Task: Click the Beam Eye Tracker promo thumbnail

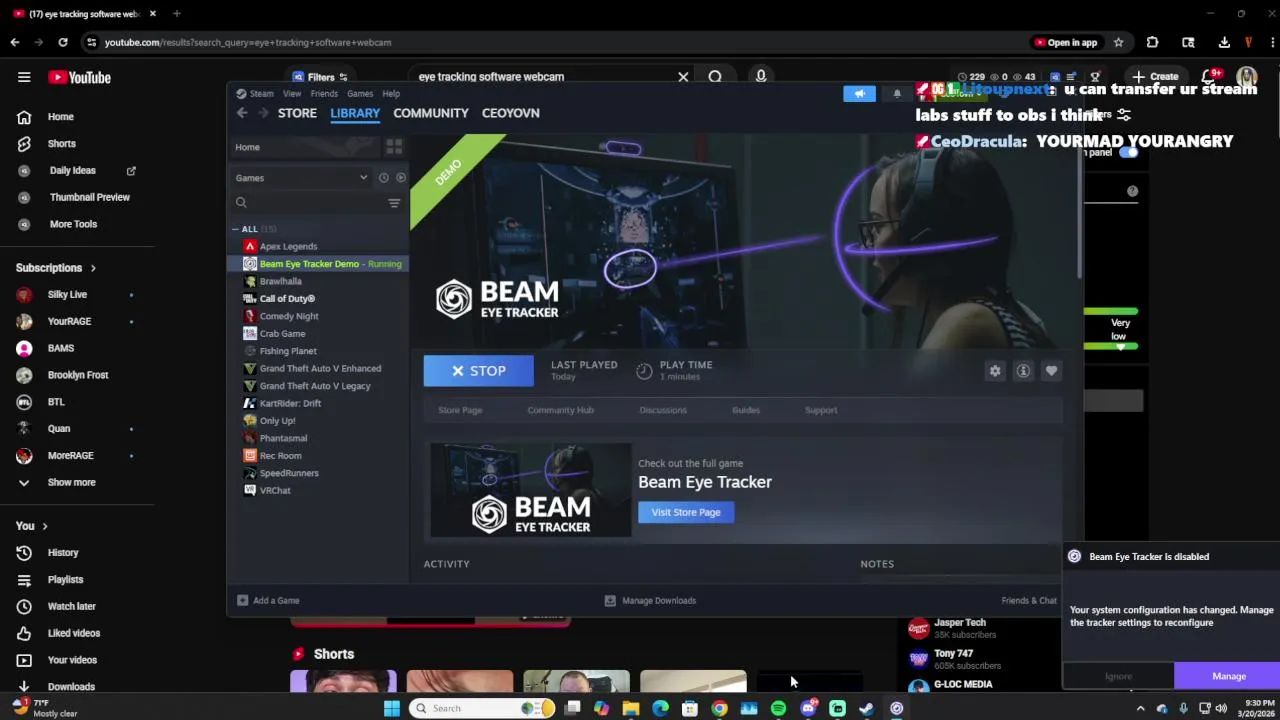Action: 531,490
